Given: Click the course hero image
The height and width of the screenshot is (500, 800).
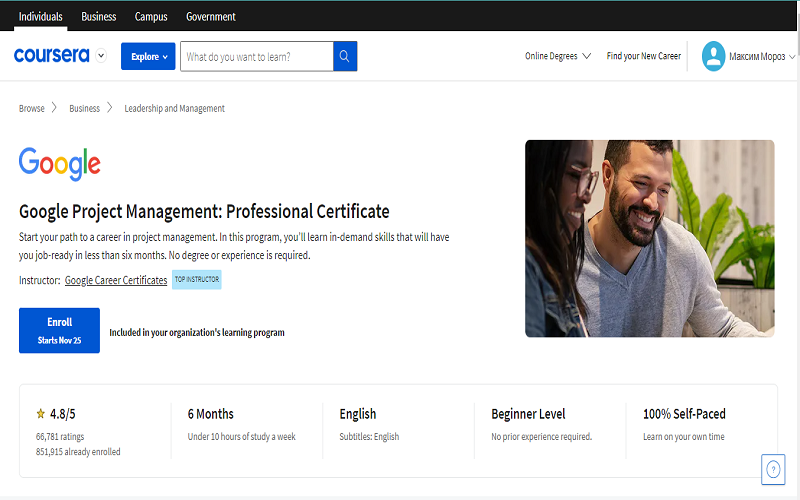Looking at the screenshot, I should (x=649, y=238).
